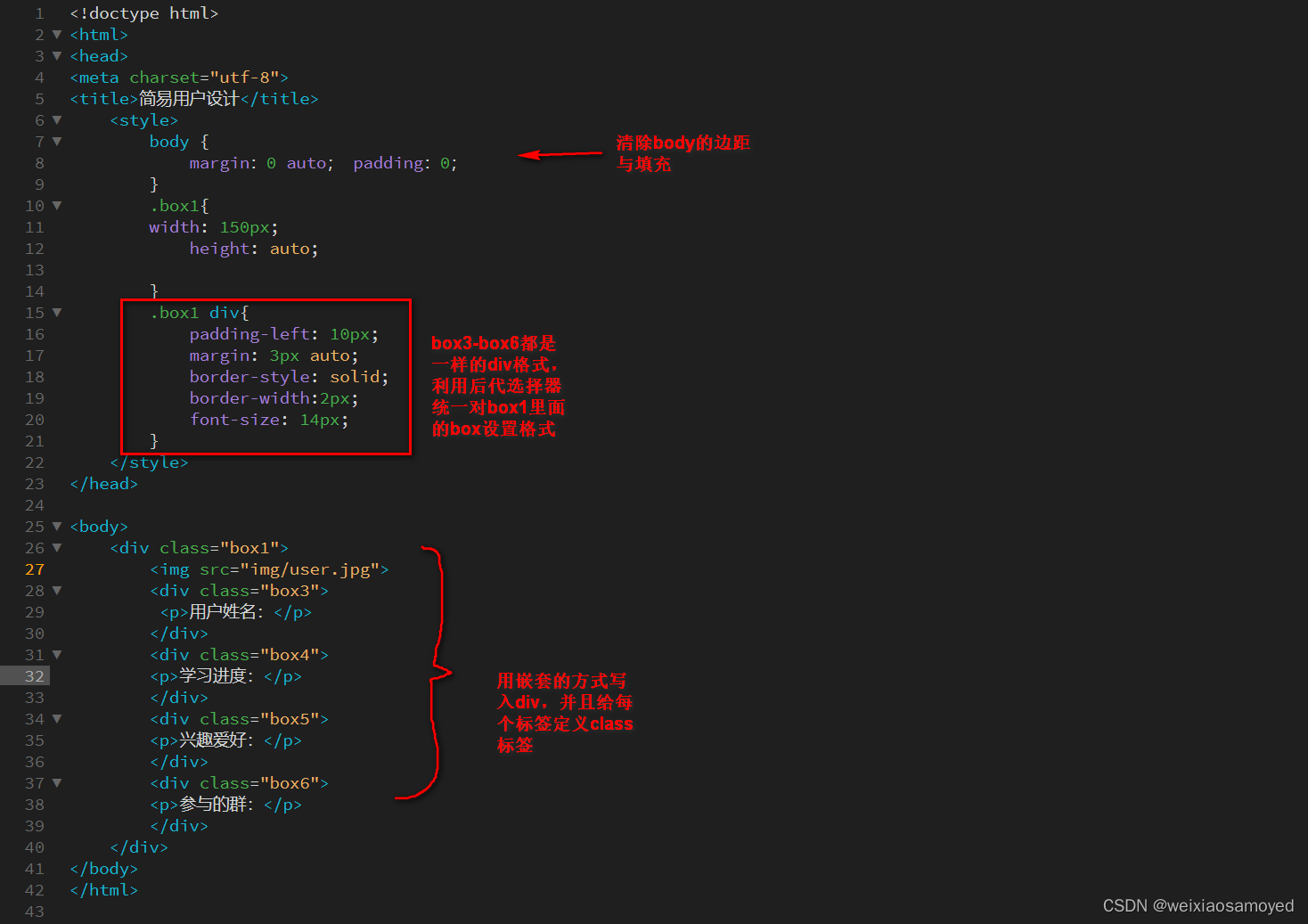Click the border-style: solid declaration
The image size is (1308, 924).
coord(289,377)
